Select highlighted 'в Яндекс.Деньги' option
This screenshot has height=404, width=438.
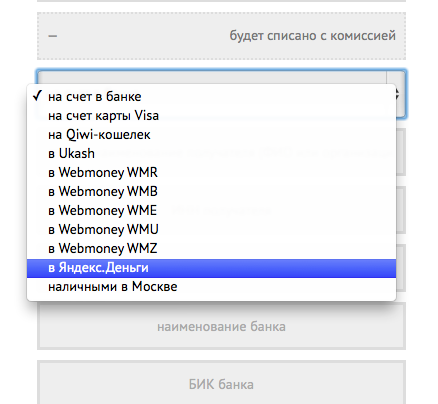[x=211, y=268]
